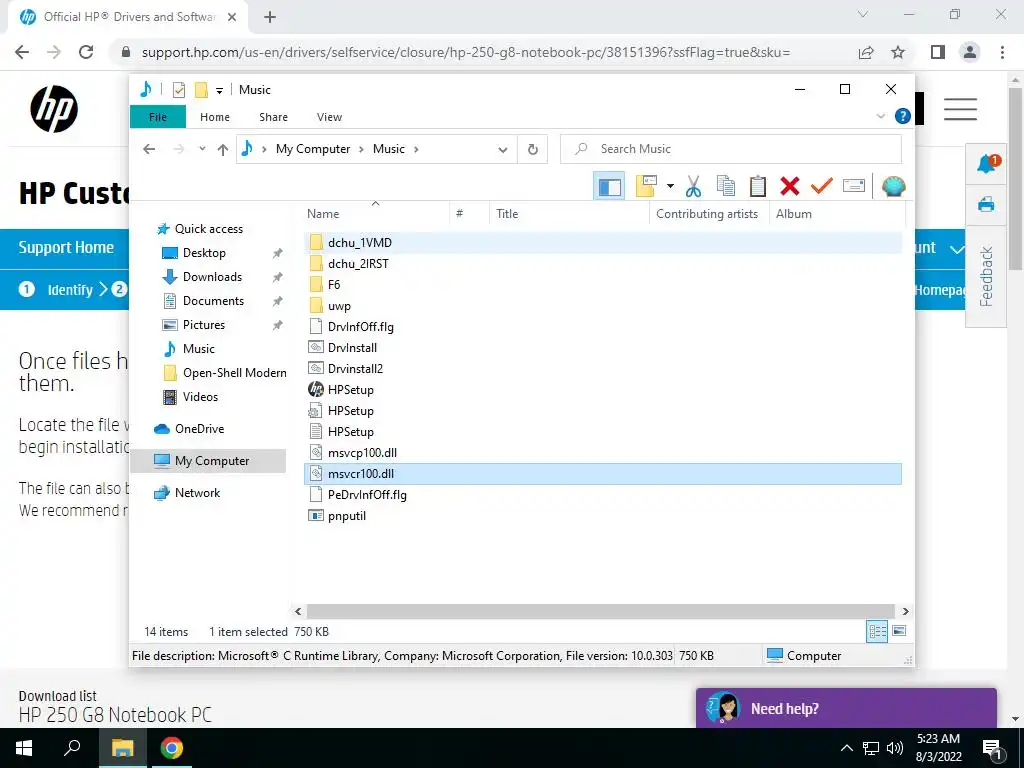Image resolution: width=1024 pixels, height=768 pixels.
Task: Switch to details view icon in status bar
Action: coord(877,632)
